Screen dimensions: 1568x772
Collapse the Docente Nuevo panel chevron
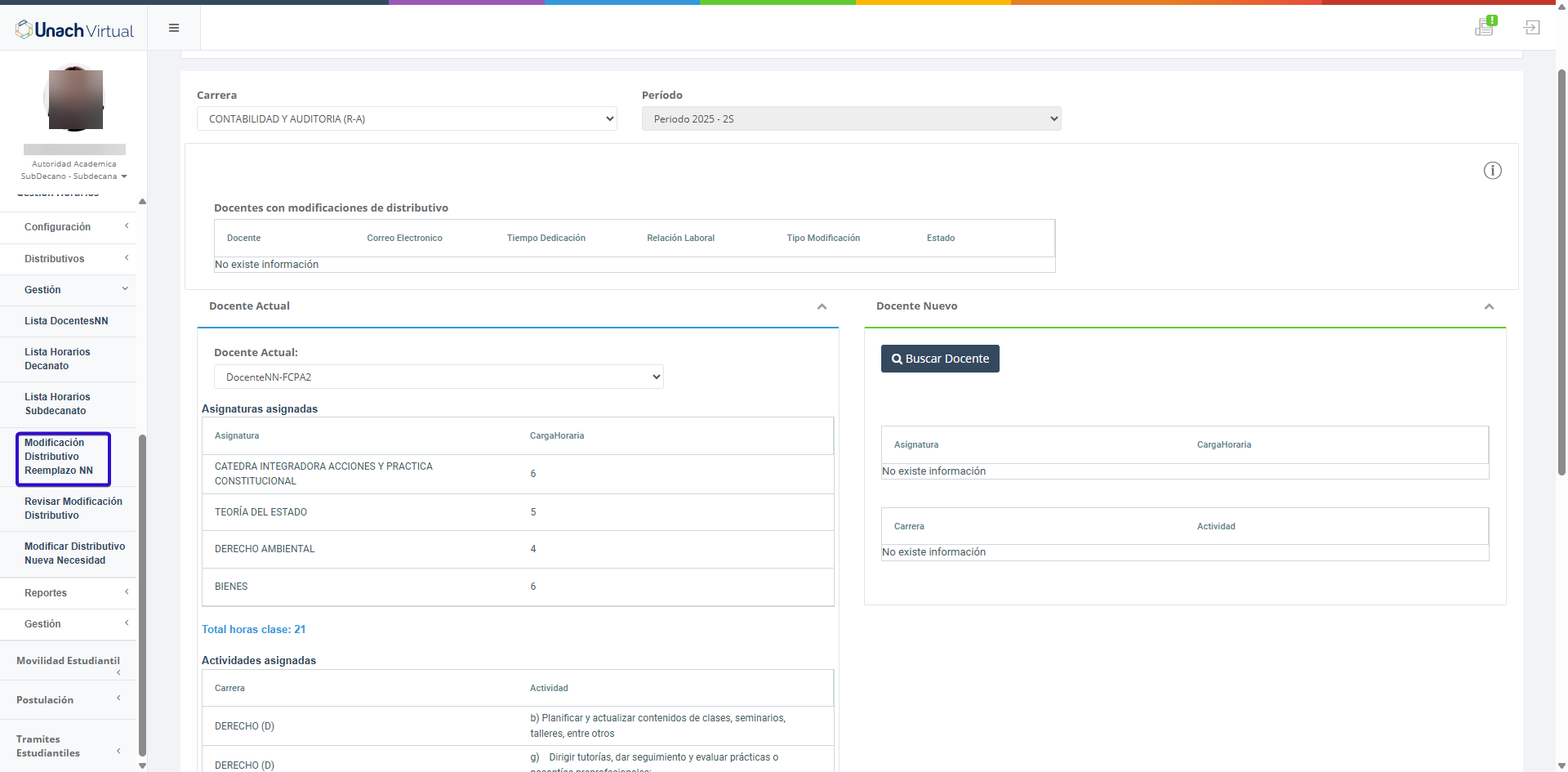tap(1489, 307)
